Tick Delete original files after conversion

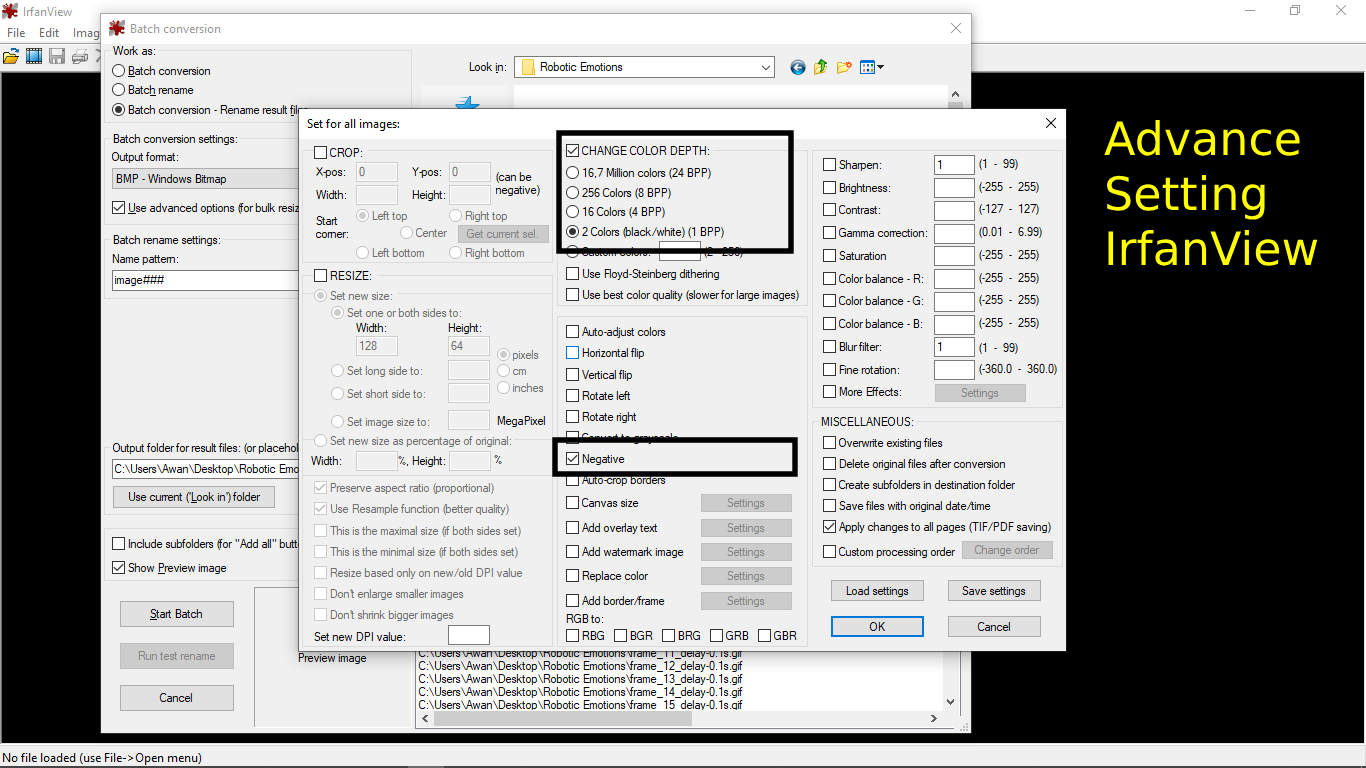pos(829,464)
